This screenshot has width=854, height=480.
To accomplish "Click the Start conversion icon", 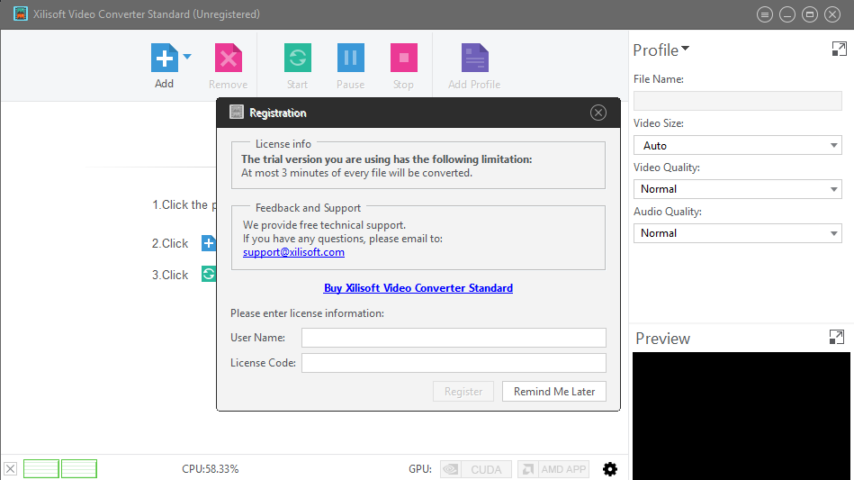I will pos(297,58).
